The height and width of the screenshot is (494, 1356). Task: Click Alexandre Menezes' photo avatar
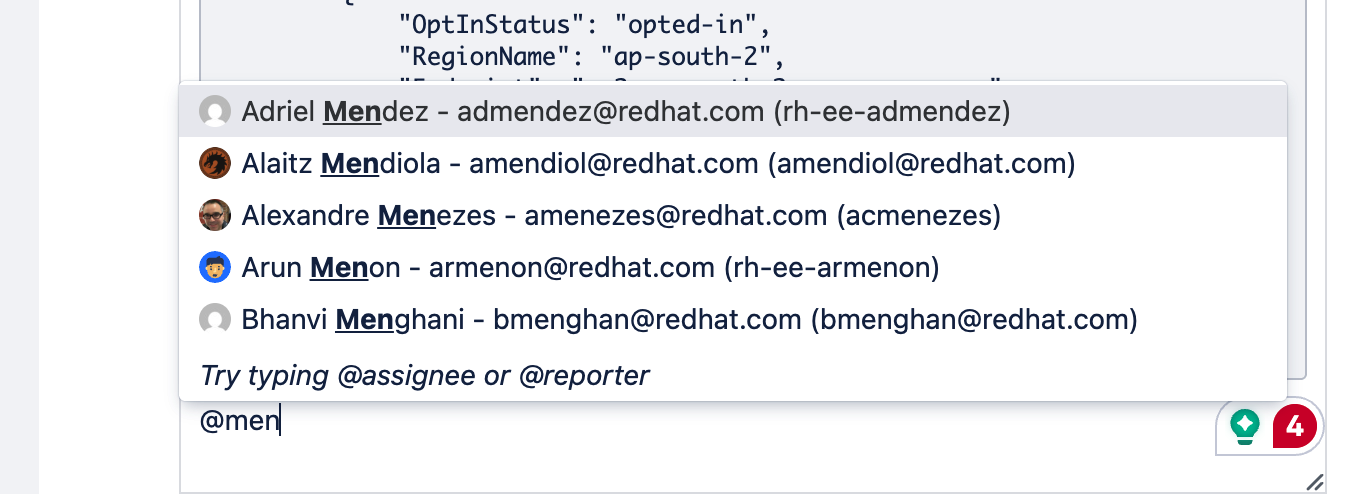215,215
